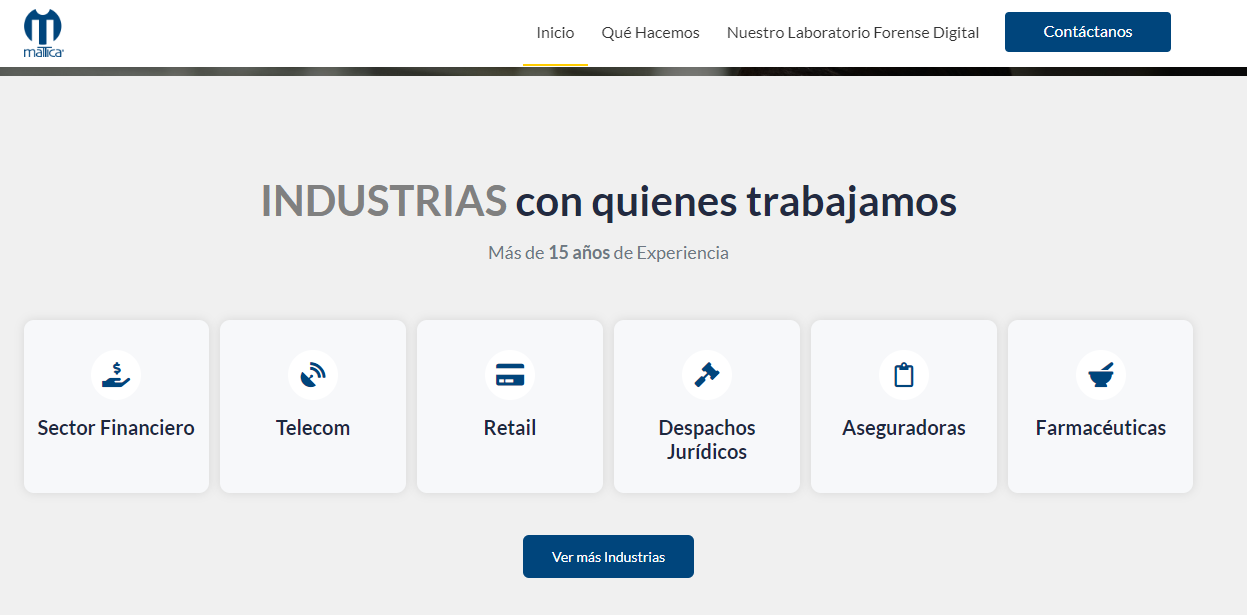Click the hand-with-dollar Sector Financiero icon
Viewport: 1247px width, 615px height.
pos(116,375)
